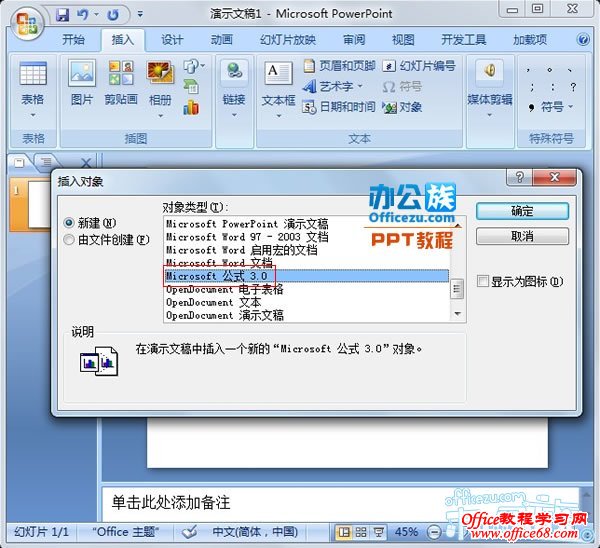Open the 开发工具 tab
The width and height of the screenshot is (600, 548).
click(x=464, y=40)
